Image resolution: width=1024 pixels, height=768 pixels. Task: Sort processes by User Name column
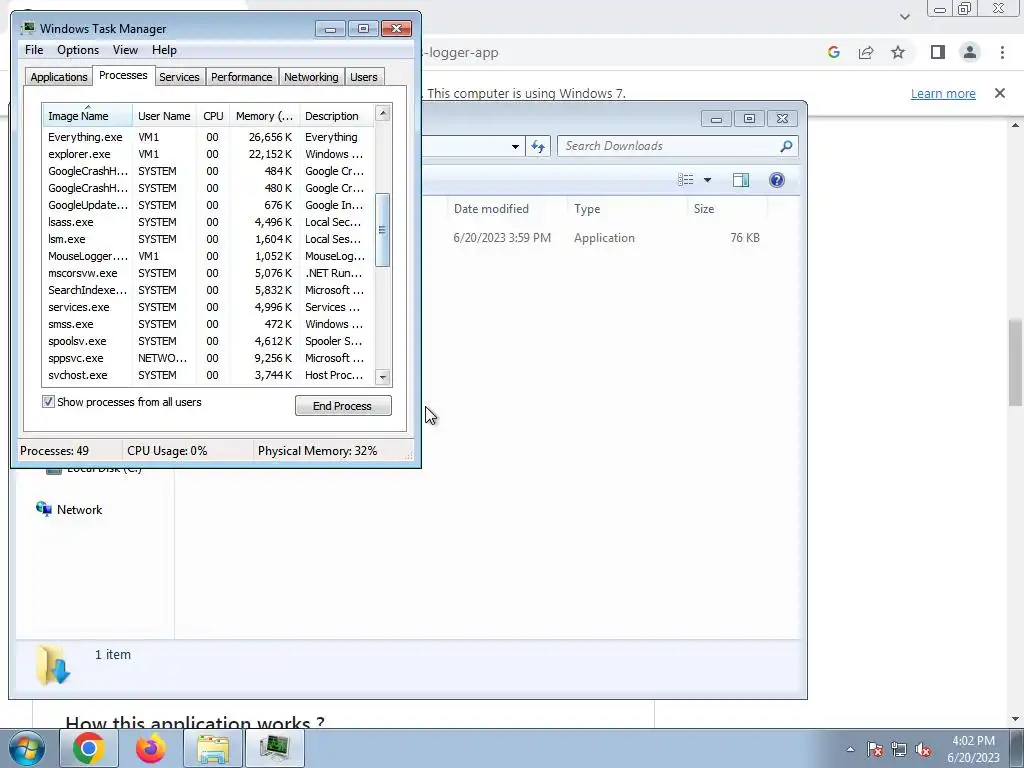164,116
